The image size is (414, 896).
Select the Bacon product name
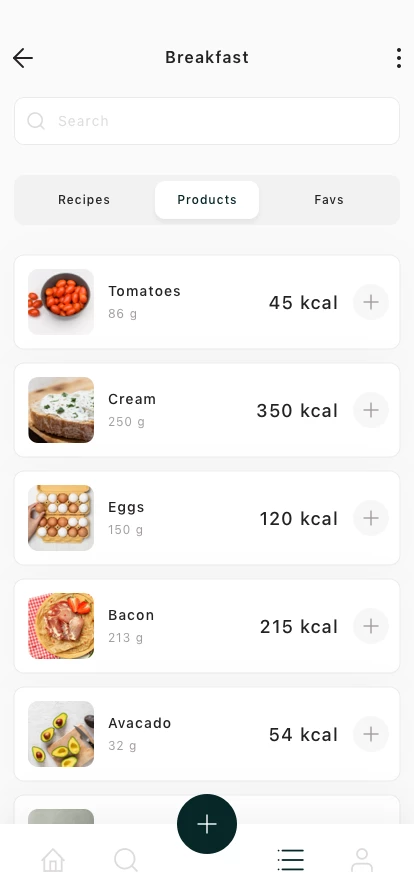(131, 615)
